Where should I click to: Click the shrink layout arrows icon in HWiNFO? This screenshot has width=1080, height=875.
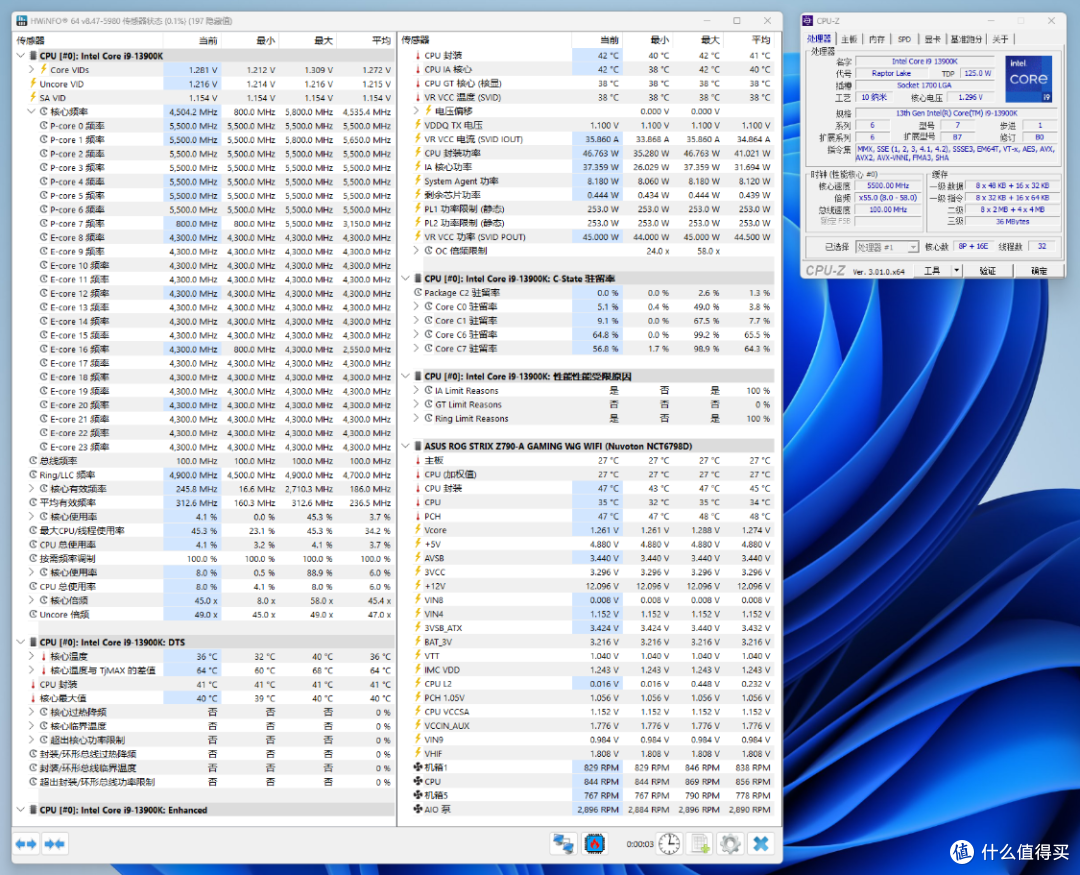click(x=55, y=844)
